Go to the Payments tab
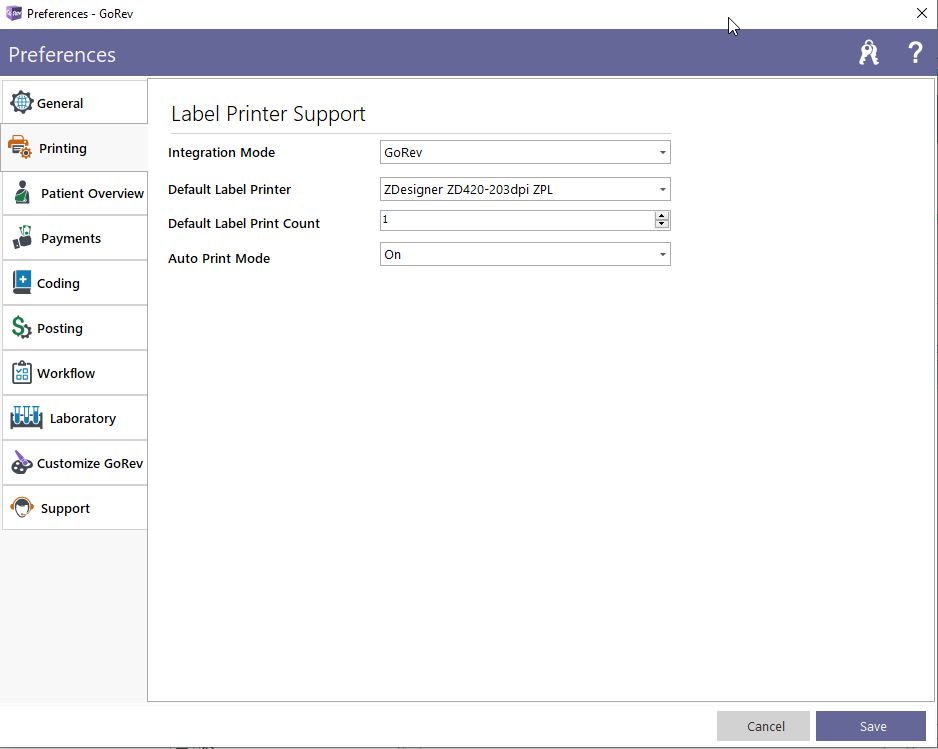938x749 pixels. click(75, 238)
